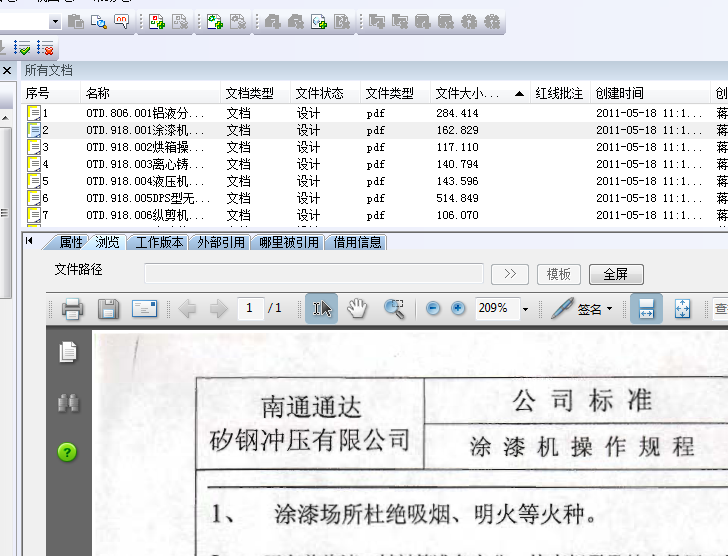
Task: Click the left panel scroll-up arrow
Action: pos(5,118)
